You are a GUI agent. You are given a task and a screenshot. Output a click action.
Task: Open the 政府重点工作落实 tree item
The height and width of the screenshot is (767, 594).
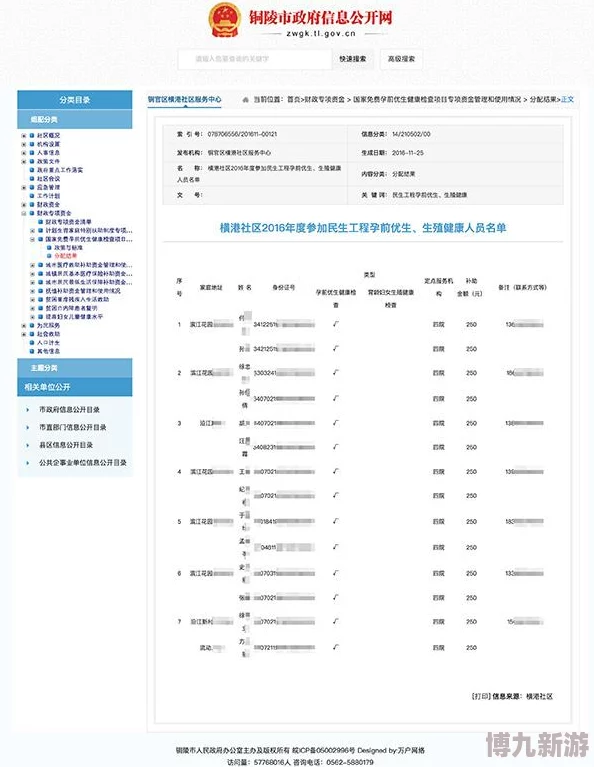(x=60, y=170)
